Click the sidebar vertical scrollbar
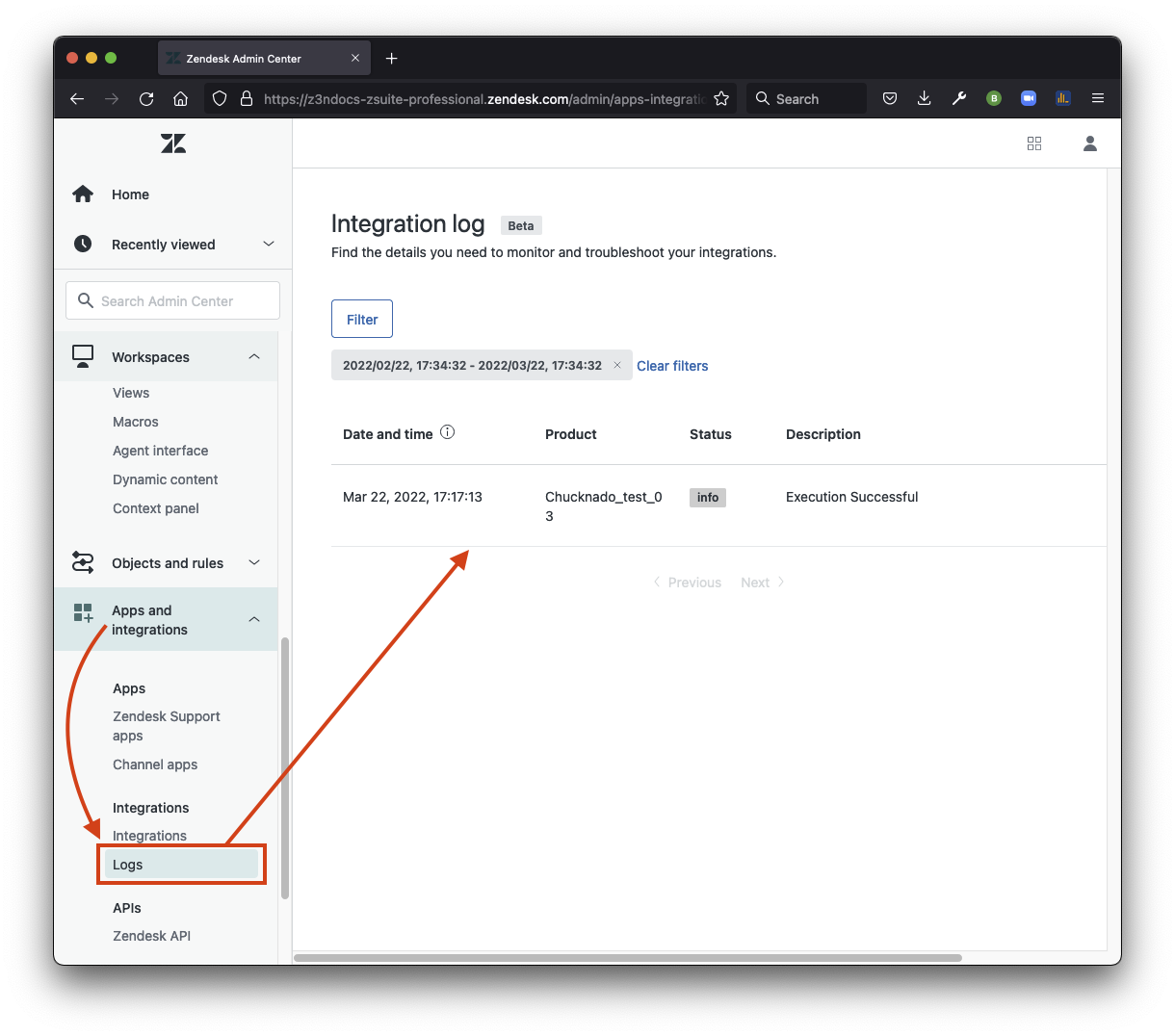 click(x=285, y=768)
